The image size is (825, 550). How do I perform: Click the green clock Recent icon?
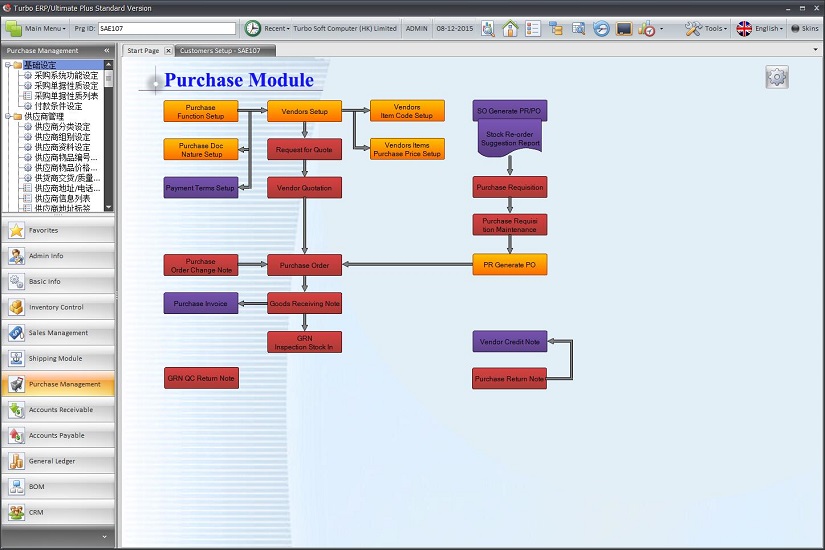pyautogui.click(x=253, y=28)
